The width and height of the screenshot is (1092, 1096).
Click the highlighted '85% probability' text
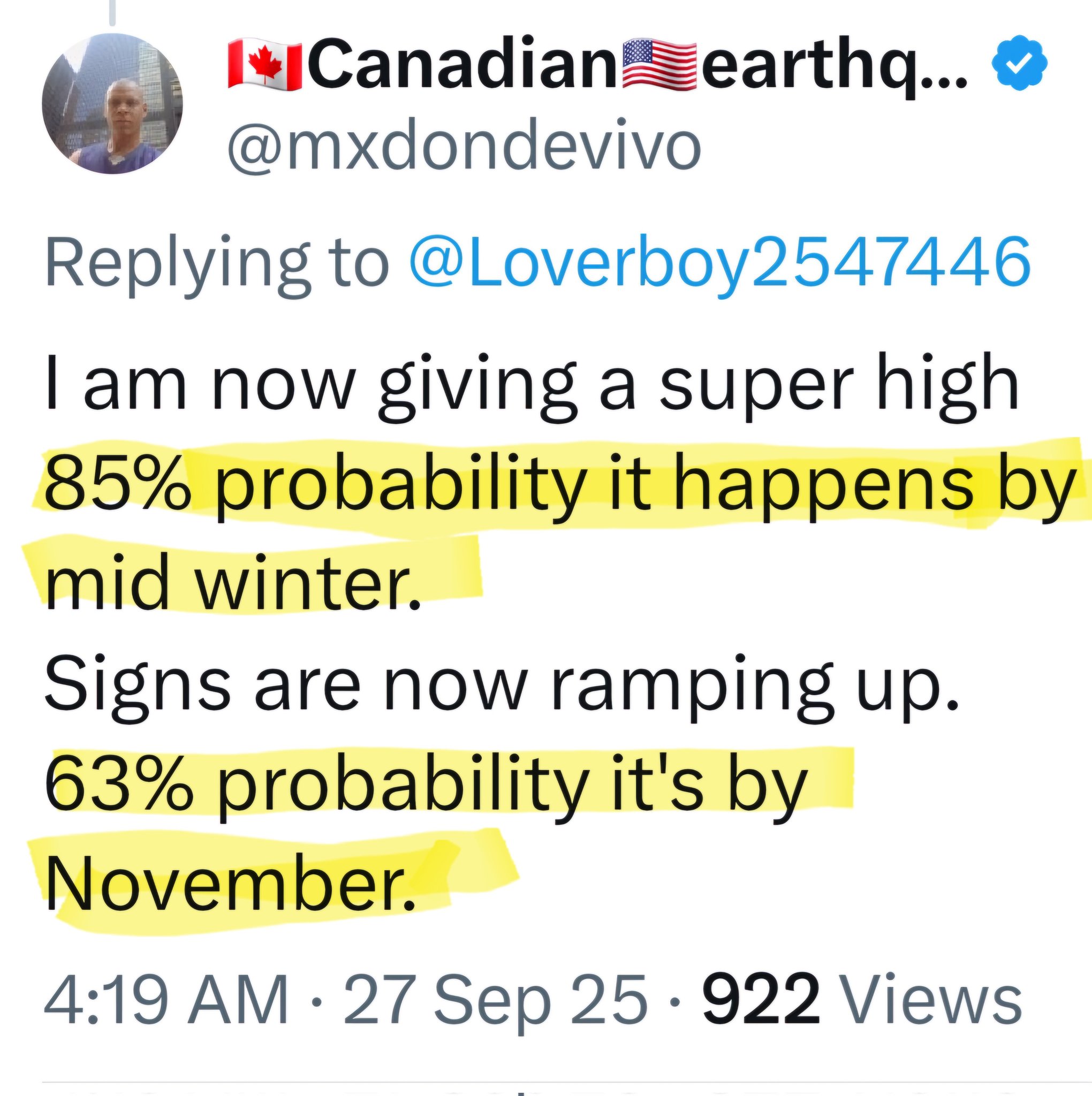tap(315, 486)
